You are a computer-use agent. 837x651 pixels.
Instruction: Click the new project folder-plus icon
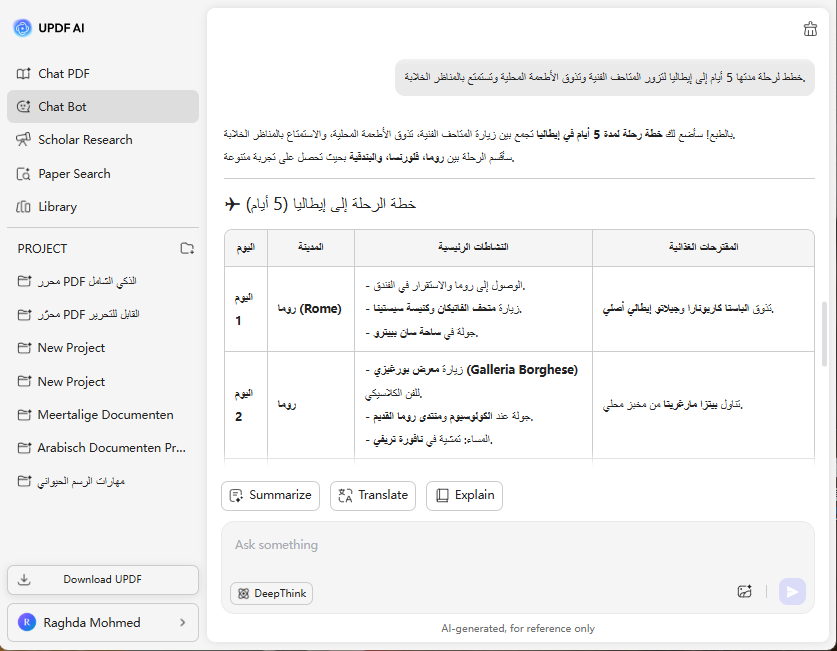(187, 248)
